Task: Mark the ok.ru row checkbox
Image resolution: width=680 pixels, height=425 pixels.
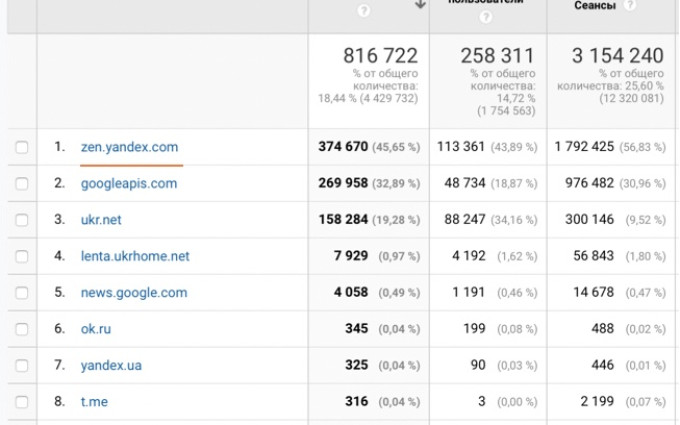Action: (22, 329)
